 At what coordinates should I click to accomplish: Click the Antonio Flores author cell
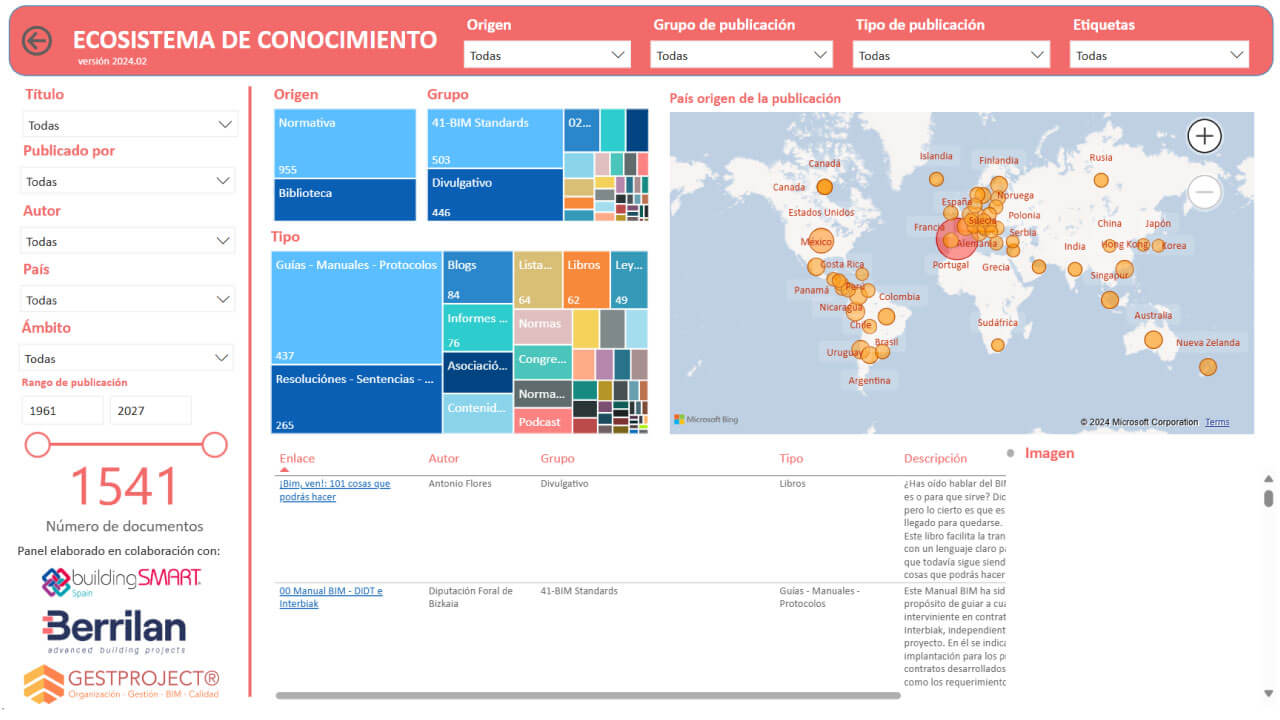click(460, 484)
